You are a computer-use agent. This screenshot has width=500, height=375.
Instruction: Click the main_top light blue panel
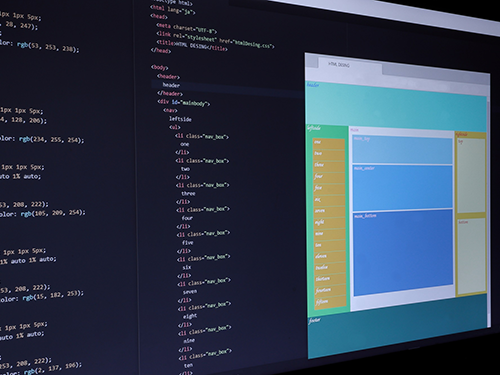point(402,149)
